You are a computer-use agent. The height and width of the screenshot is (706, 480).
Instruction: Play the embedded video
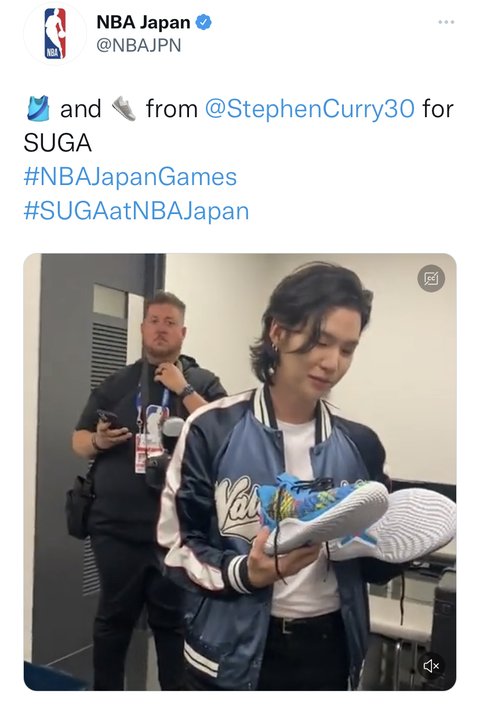[x=240, y=472]
